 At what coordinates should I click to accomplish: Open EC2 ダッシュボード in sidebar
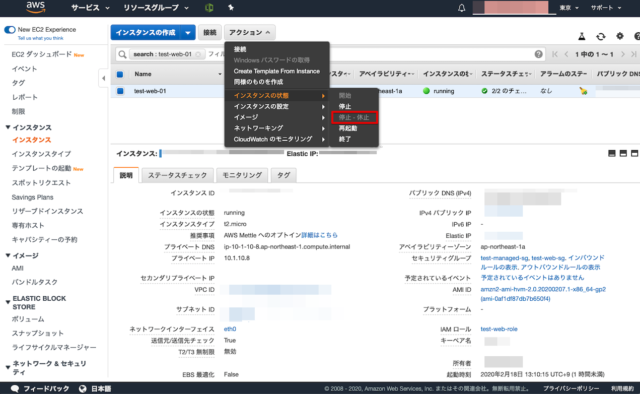point(42,54)
